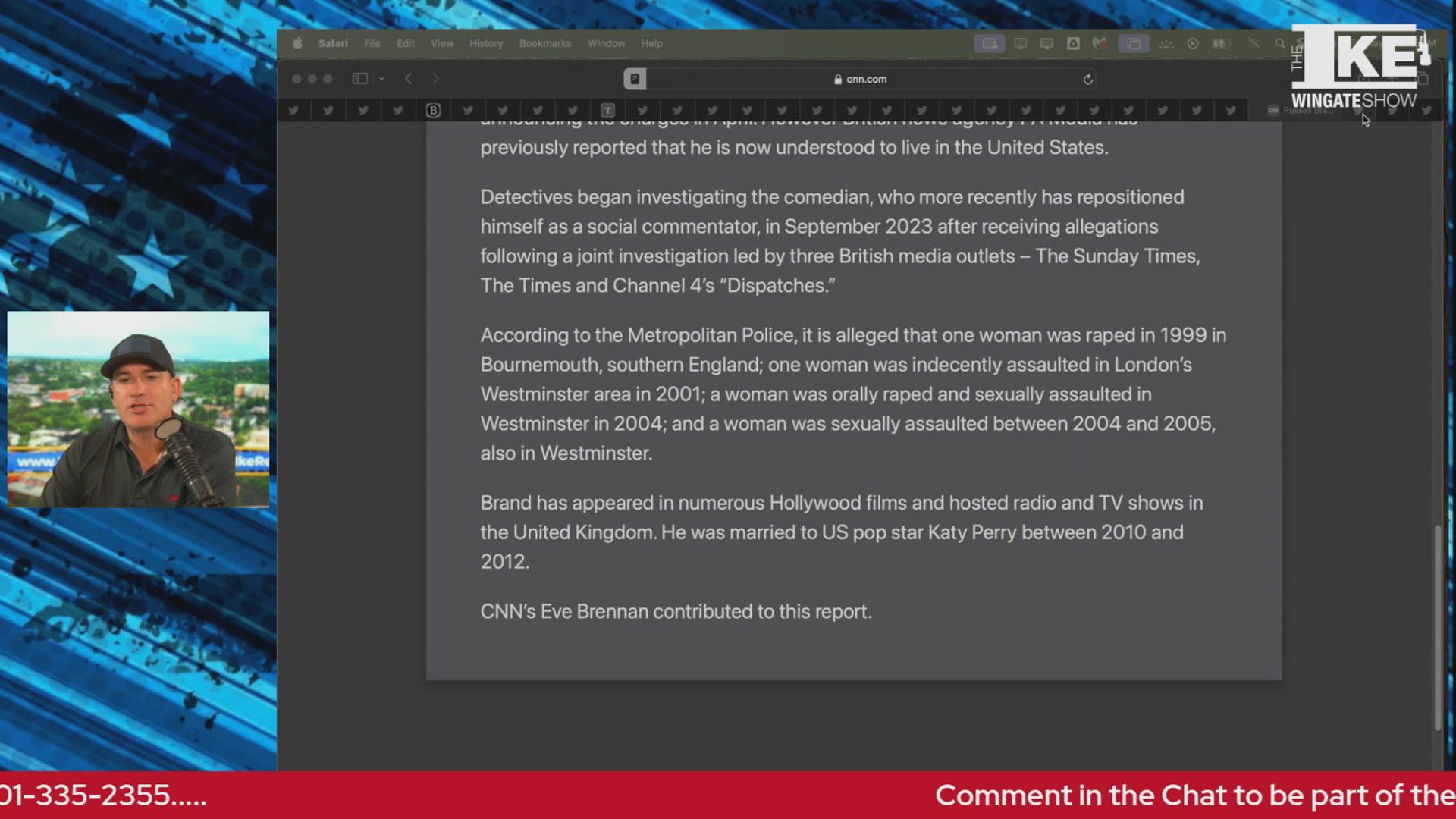Viewport: 1456px width, 819px height.
Task: Open the Bookmarks menu
Action: click(x=545, y=43)
